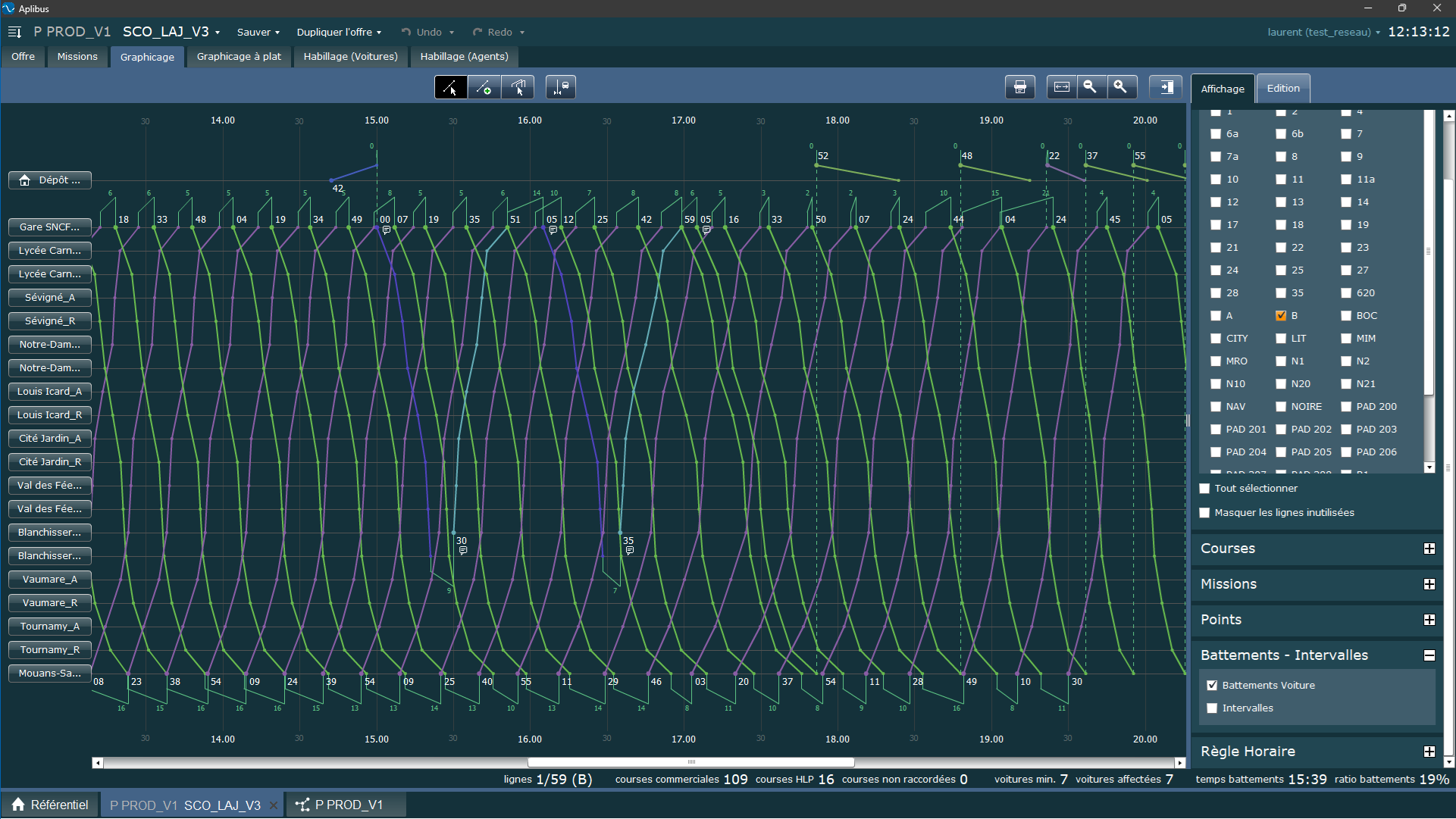Click the fit-to-width icon
Viewport: 1456px width, 819px height.
point(1061,88)
